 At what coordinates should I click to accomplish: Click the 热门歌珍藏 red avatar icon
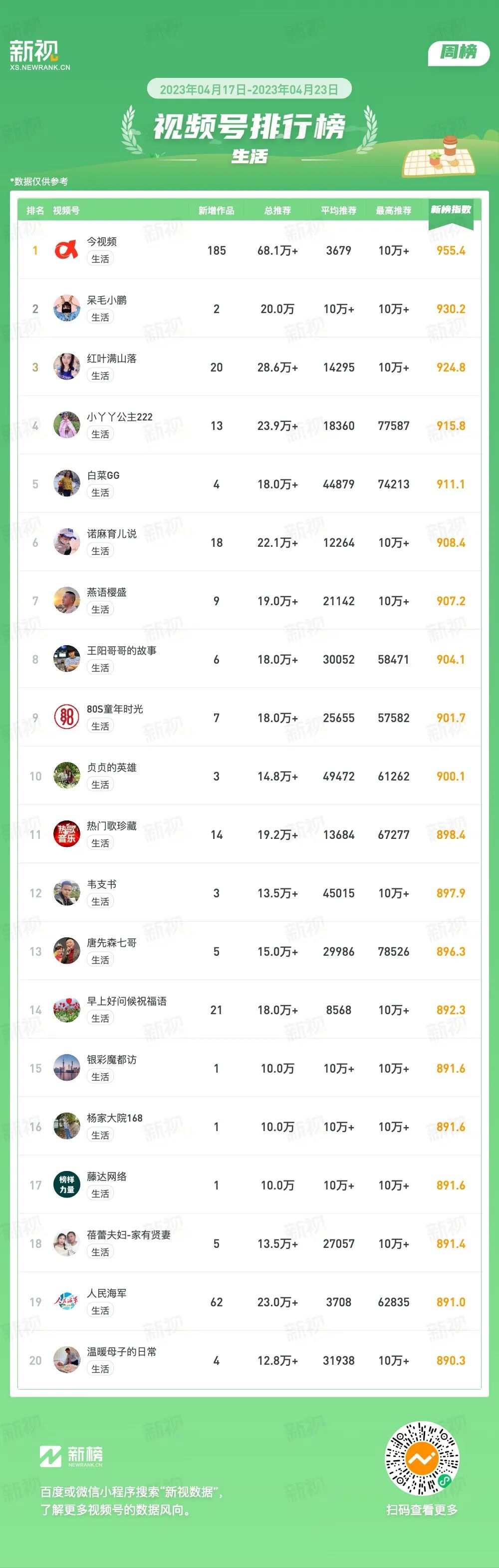[66, 834]
